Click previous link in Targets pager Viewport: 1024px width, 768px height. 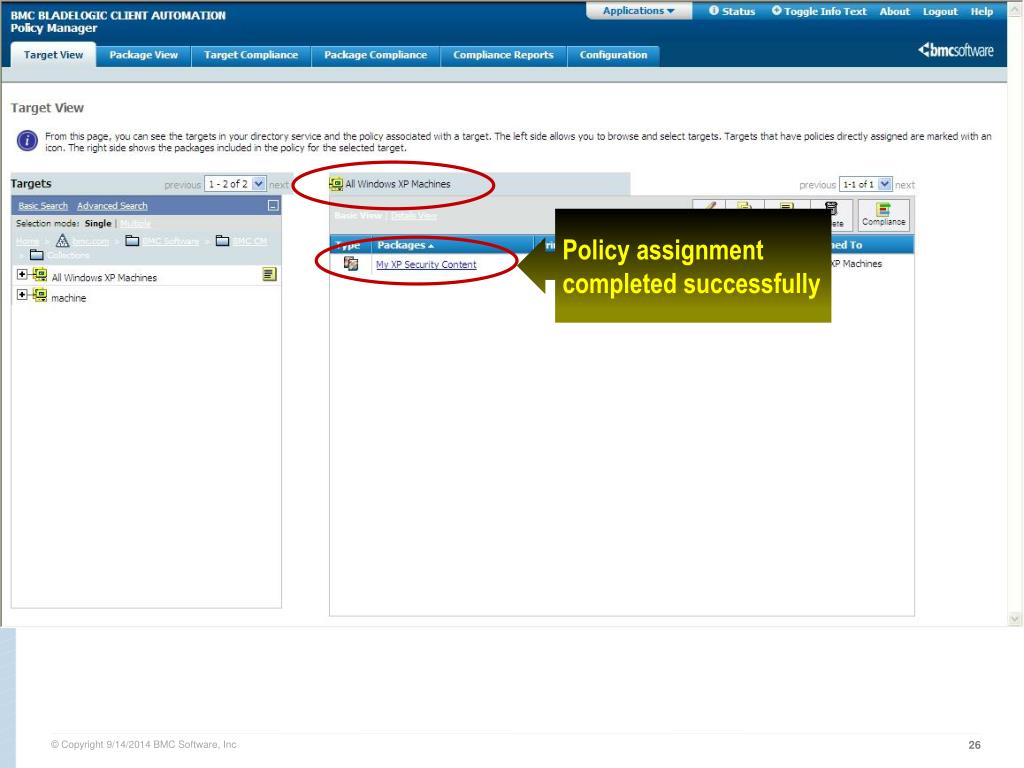tap(182, 185)
